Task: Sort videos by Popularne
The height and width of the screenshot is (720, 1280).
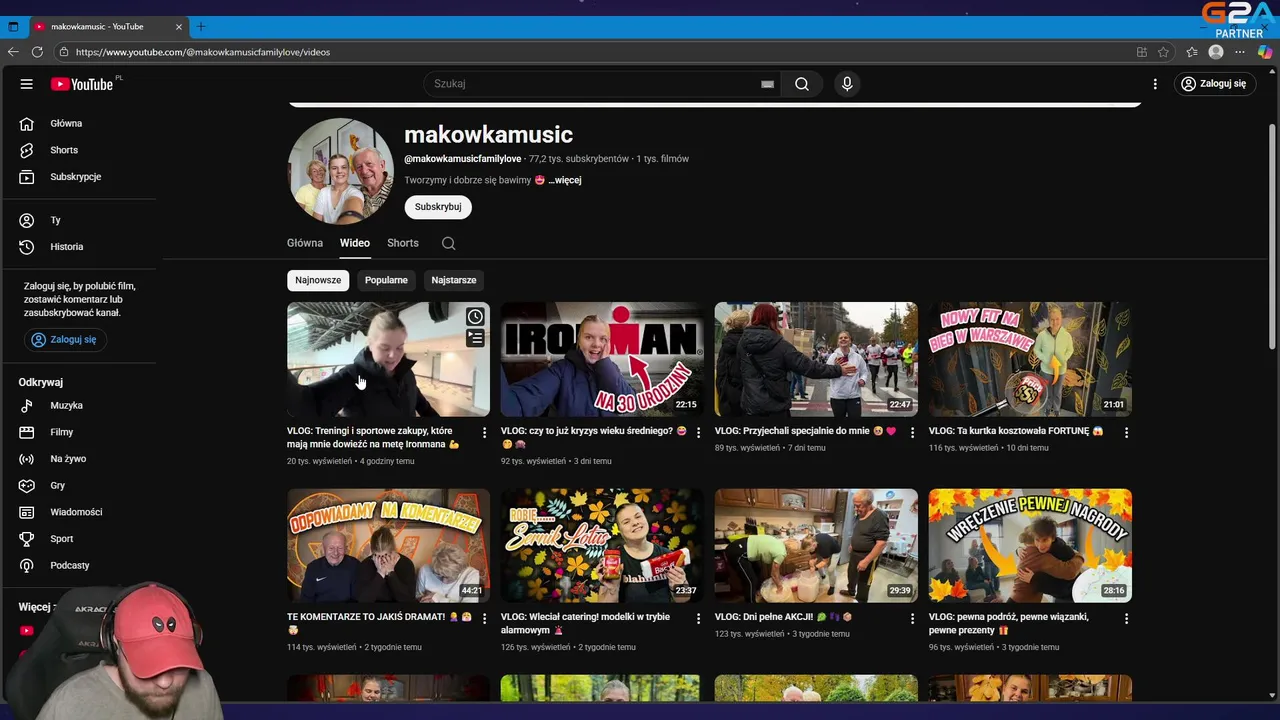Action: pyautogui.click(x=386, y=280)
